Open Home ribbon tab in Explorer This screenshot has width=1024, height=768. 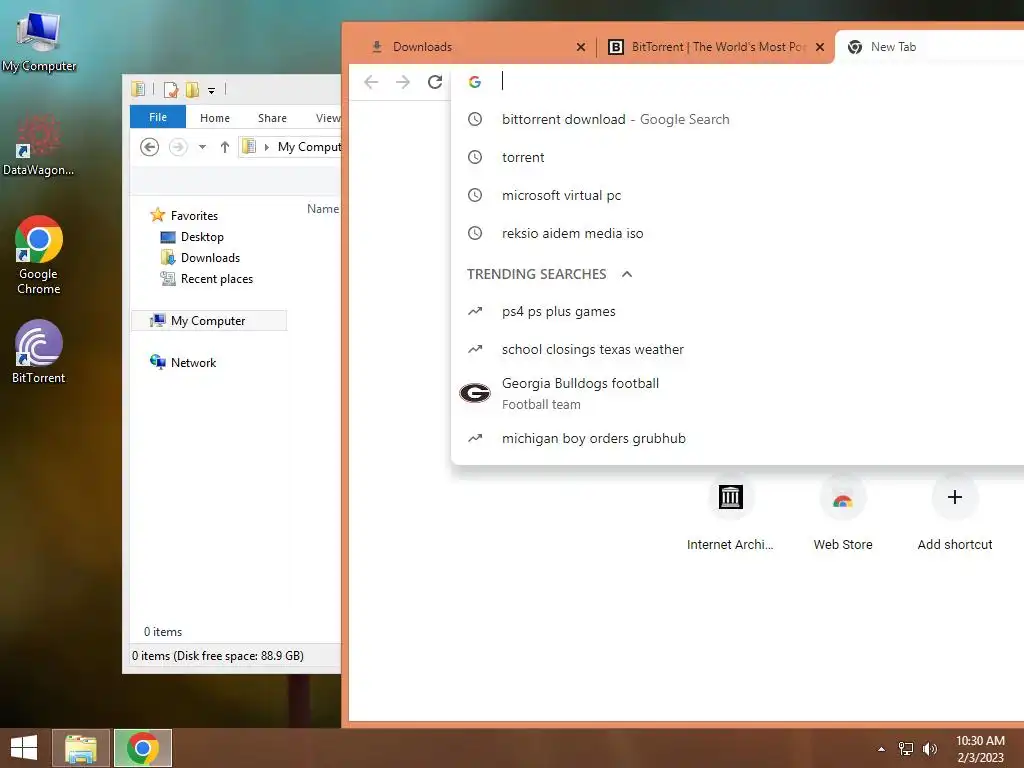215,118
